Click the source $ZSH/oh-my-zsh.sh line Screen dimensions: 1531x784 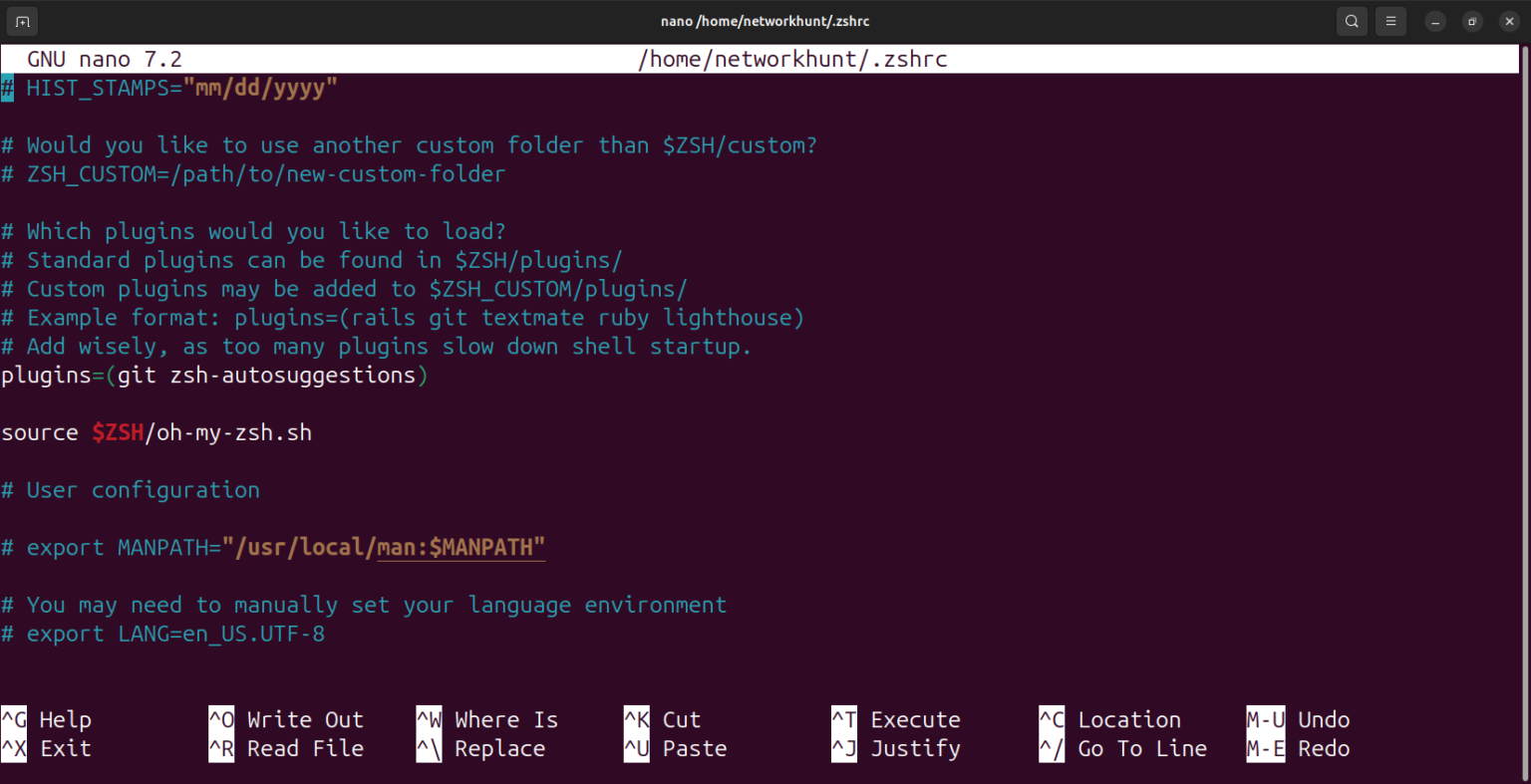coord(156,432)
